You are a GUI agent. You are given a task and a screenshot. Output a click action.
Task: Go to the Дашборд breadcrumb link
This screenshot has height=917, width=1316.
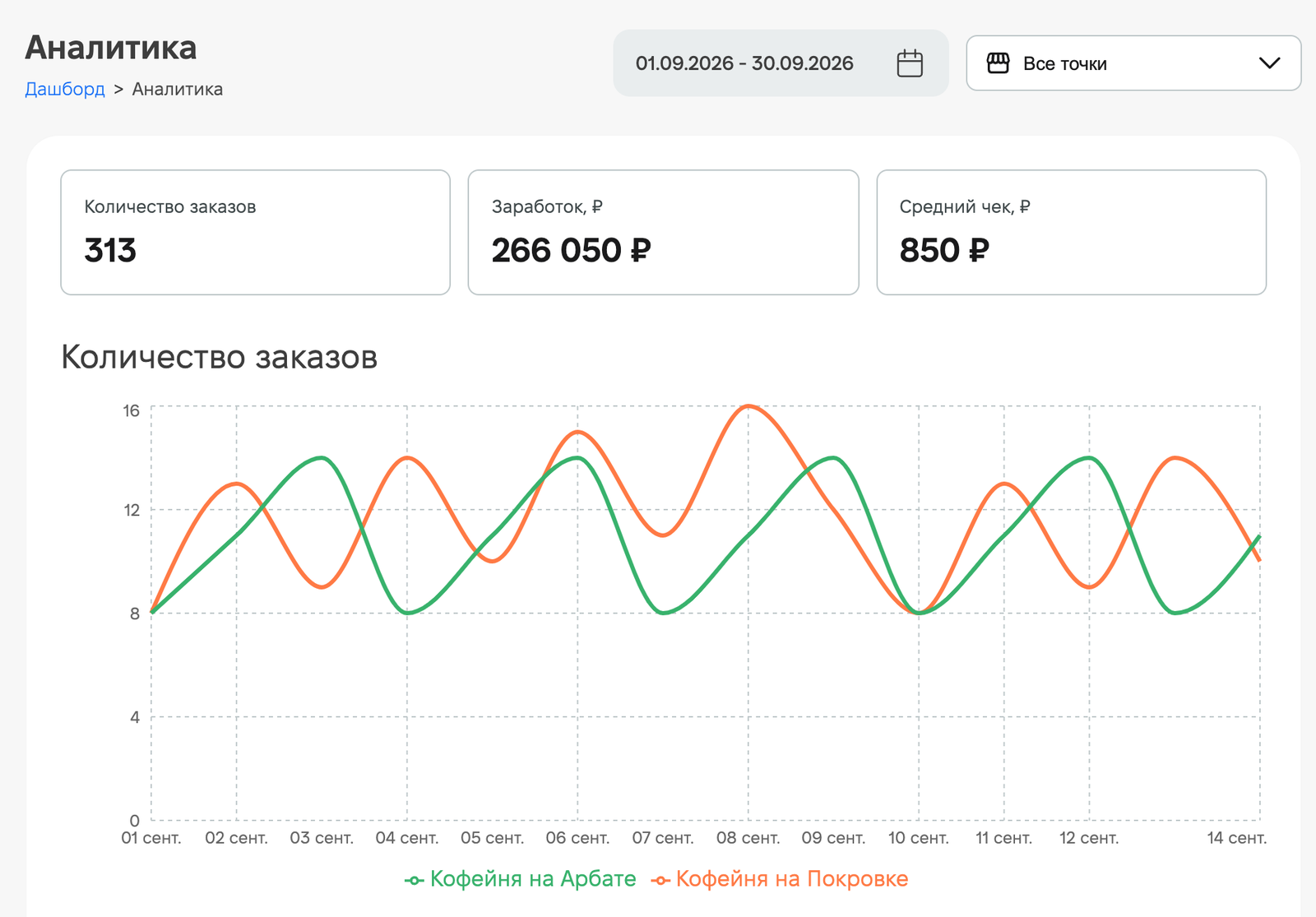click(65, 89)
